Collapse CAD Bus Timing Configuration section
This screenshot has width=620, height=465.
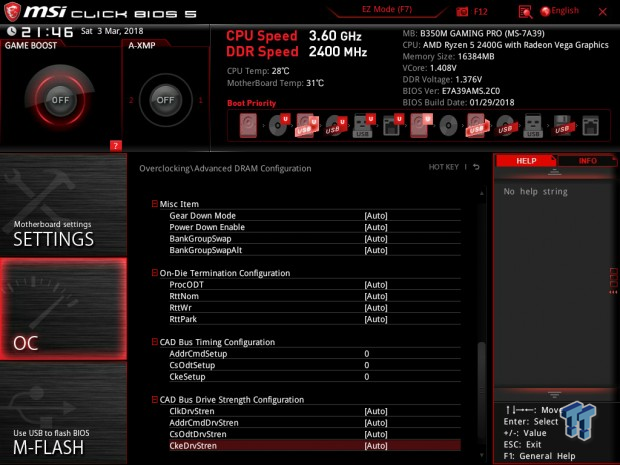[155, 342]
